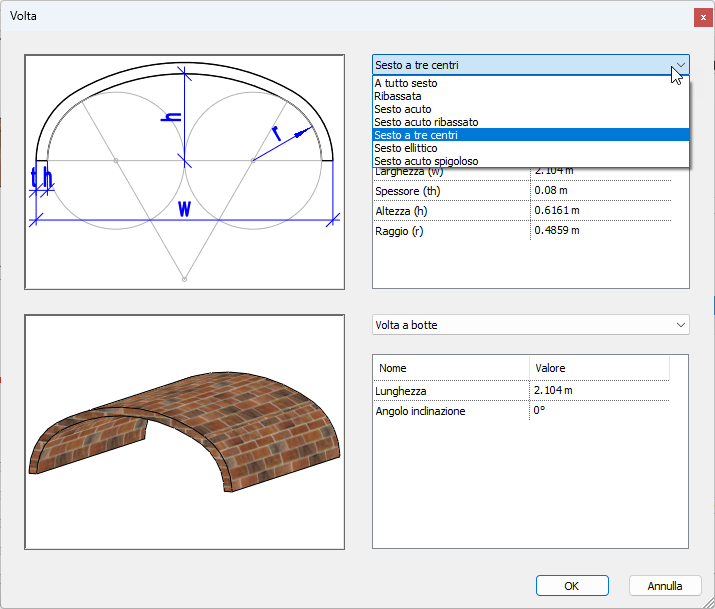
Task: Click the arch type combo box text field
Action: pos(522,65)
